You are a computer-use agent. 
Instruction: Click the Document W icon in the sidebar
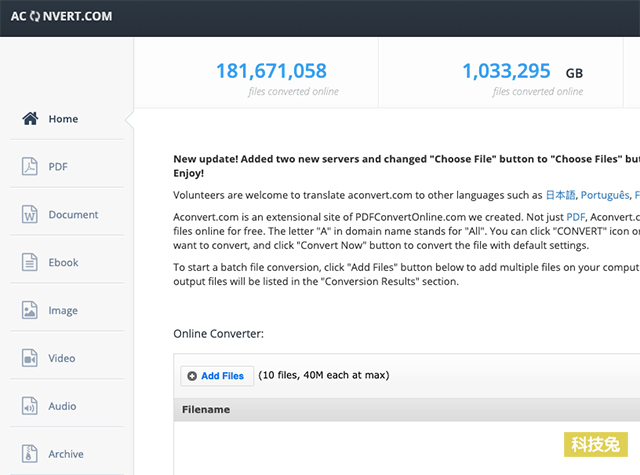point(29,214)
